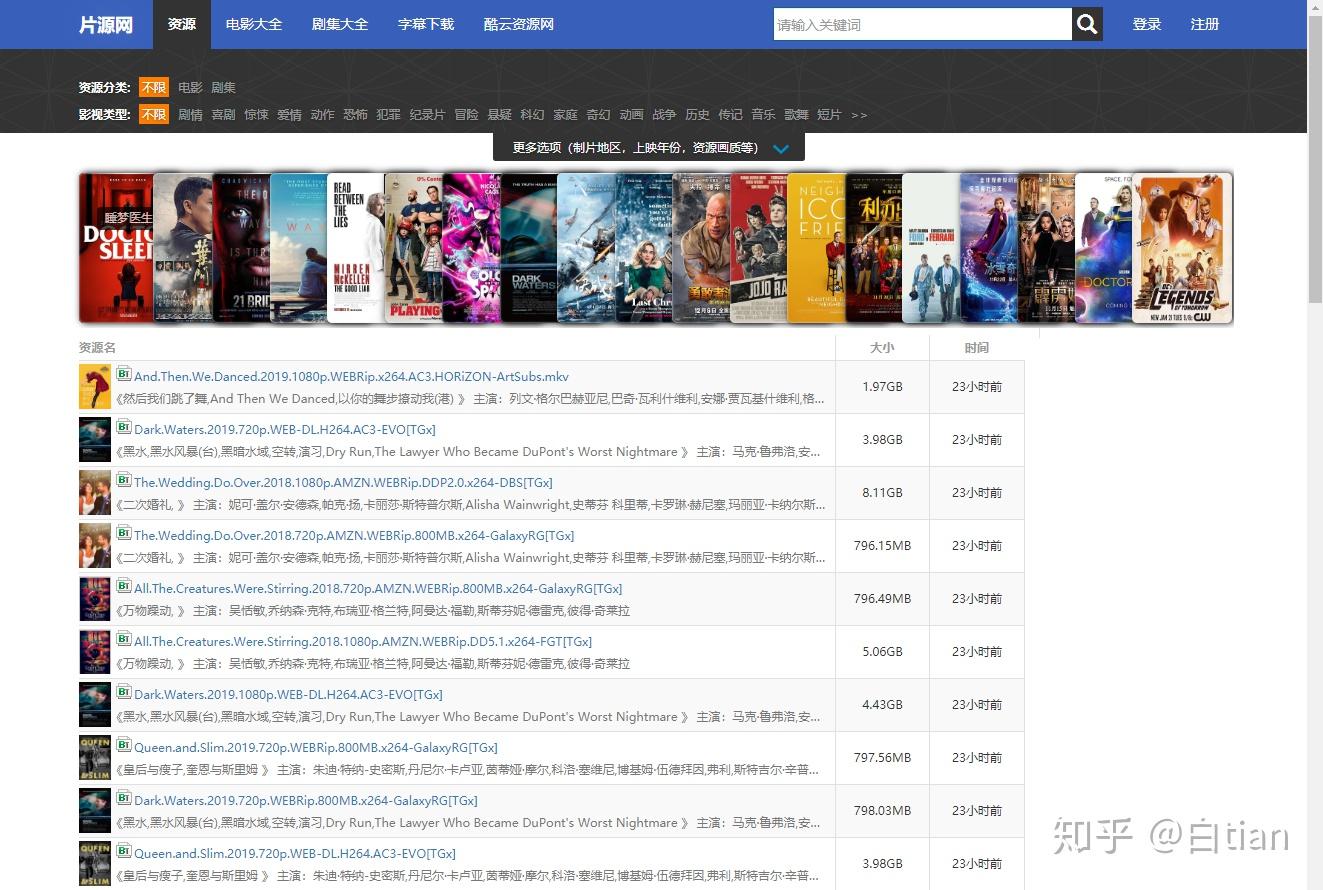Open Queen.and.Slim.2019.720p.WEBRip.800MB file link
Viewport: 1323px width, 890px height.
click(x=316, y=748)
